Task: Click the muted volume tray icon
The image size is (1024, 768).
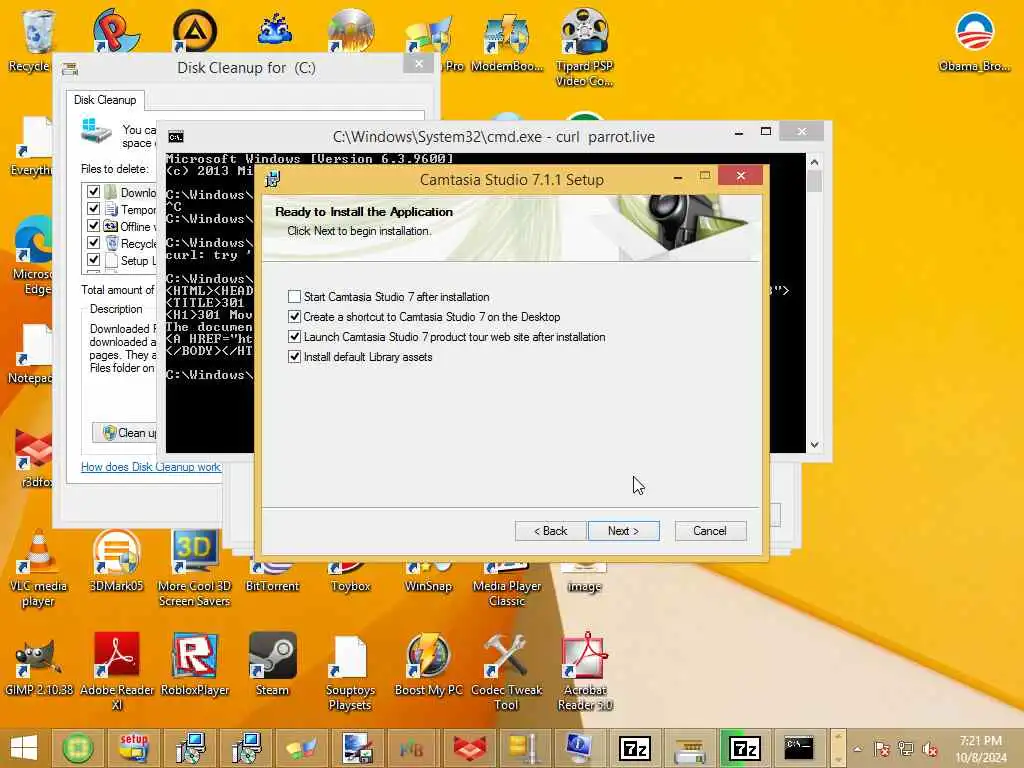Action: 930,749
